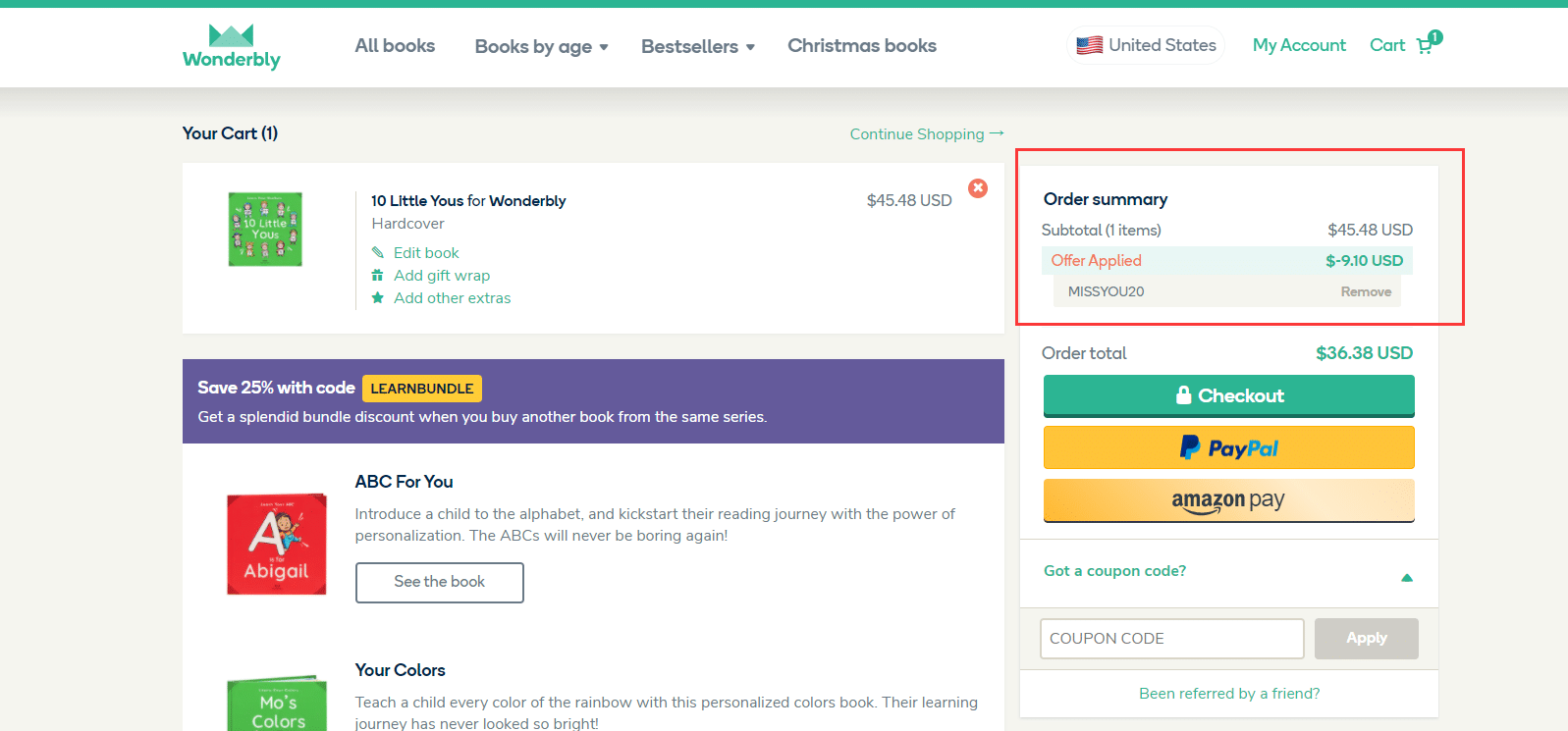The image size is (1568, 731).
Task: Focus the COUPON CODE input field
Action: click(1172, 639)
